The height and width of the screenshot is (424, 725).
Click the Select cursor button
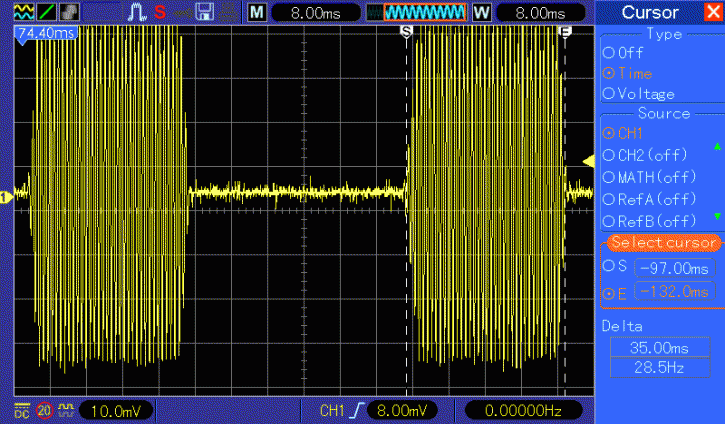660,243
